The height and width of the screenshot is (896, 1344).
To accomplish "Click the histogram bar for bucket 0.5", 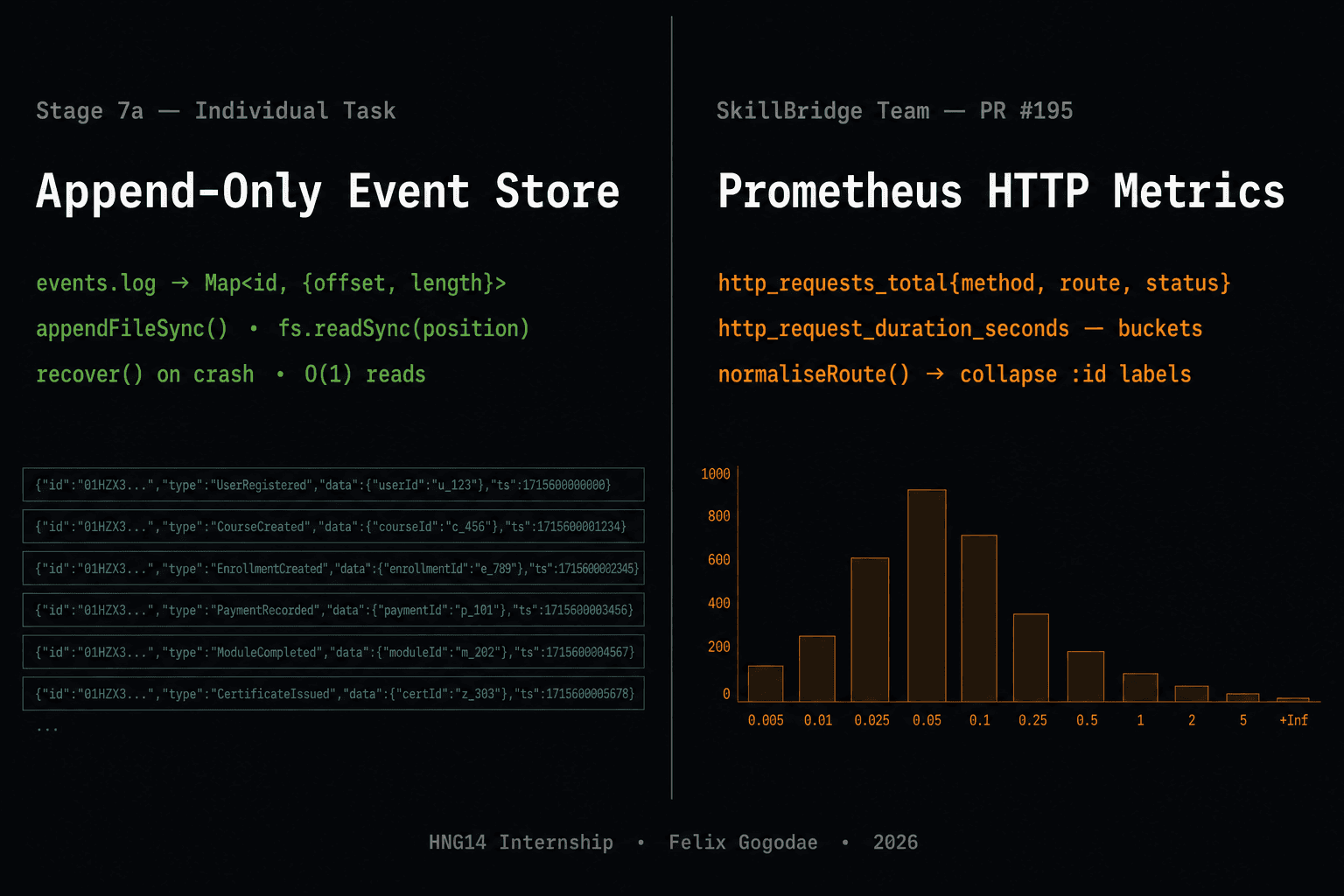I will pos(1086,676).
